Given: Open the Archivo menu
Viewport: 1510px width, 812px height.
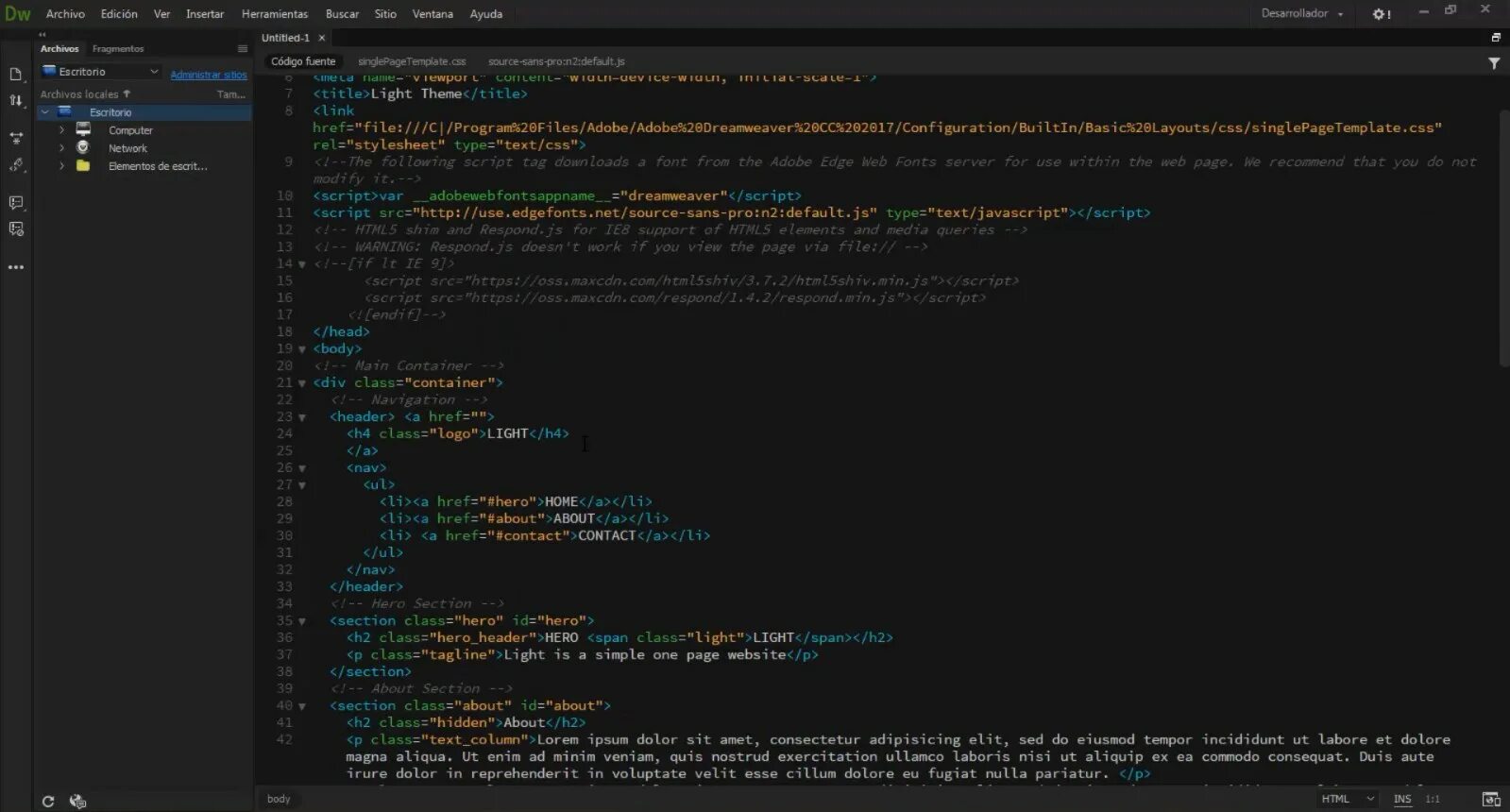Looking at the screenshot, I should point(65,14).
